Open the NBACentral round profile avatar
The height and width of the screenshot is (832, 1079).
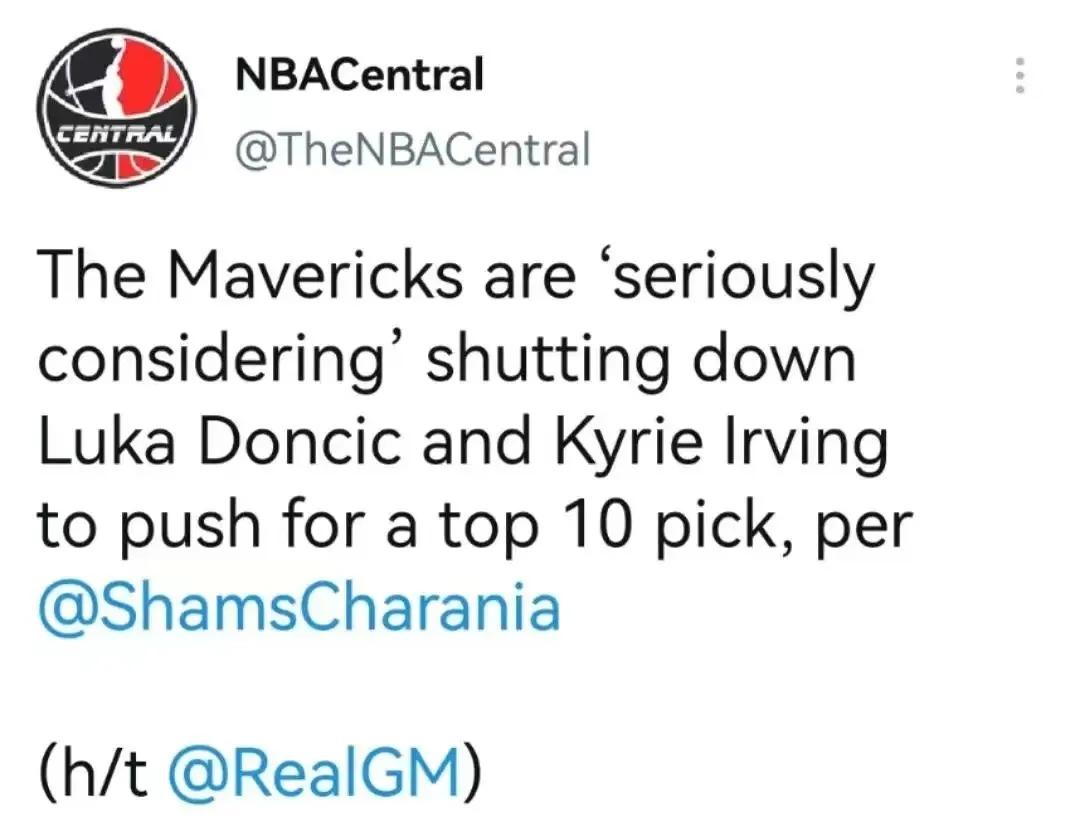116,108
